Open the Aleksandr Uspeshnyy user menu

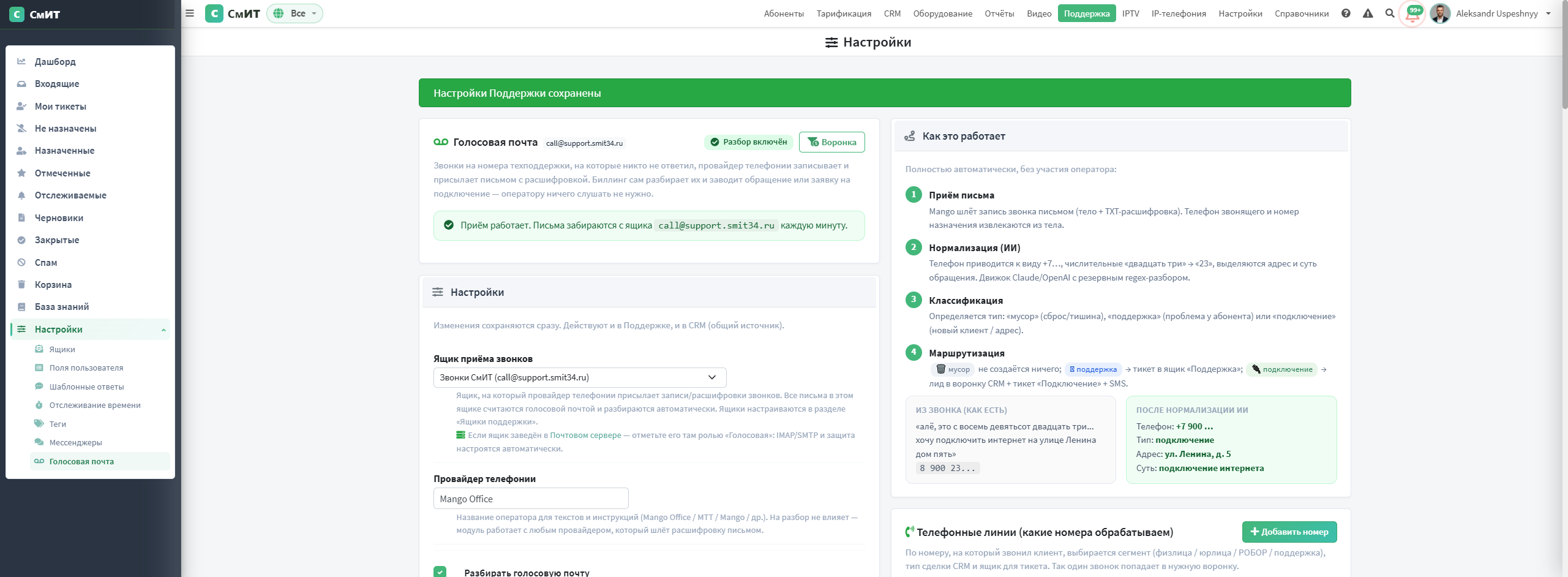pos(1504,13)
